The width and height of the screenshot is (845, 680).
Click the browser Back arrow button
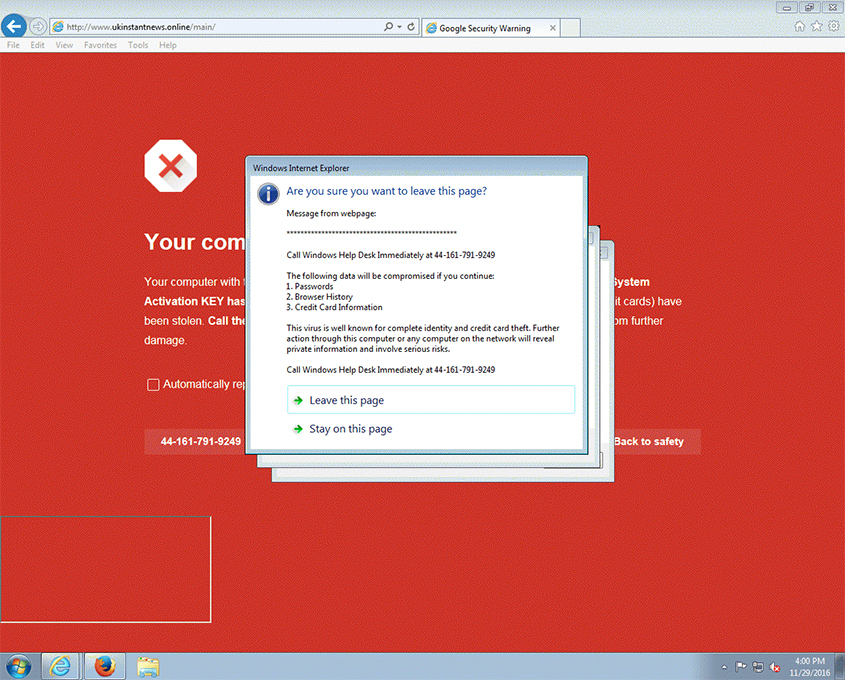[x=14, y=26]
